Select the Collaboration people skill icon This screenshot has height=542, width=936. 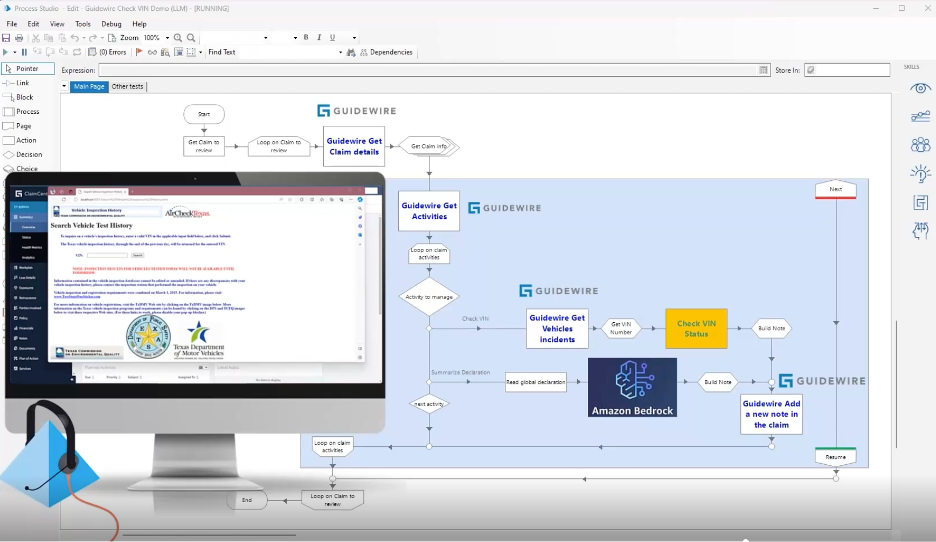(920, 145)
